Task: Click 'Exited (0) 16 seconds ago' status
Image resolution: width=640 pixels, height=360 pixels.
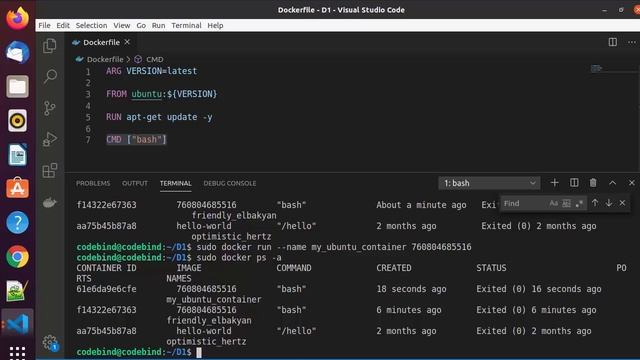Action: pos(539,289)
